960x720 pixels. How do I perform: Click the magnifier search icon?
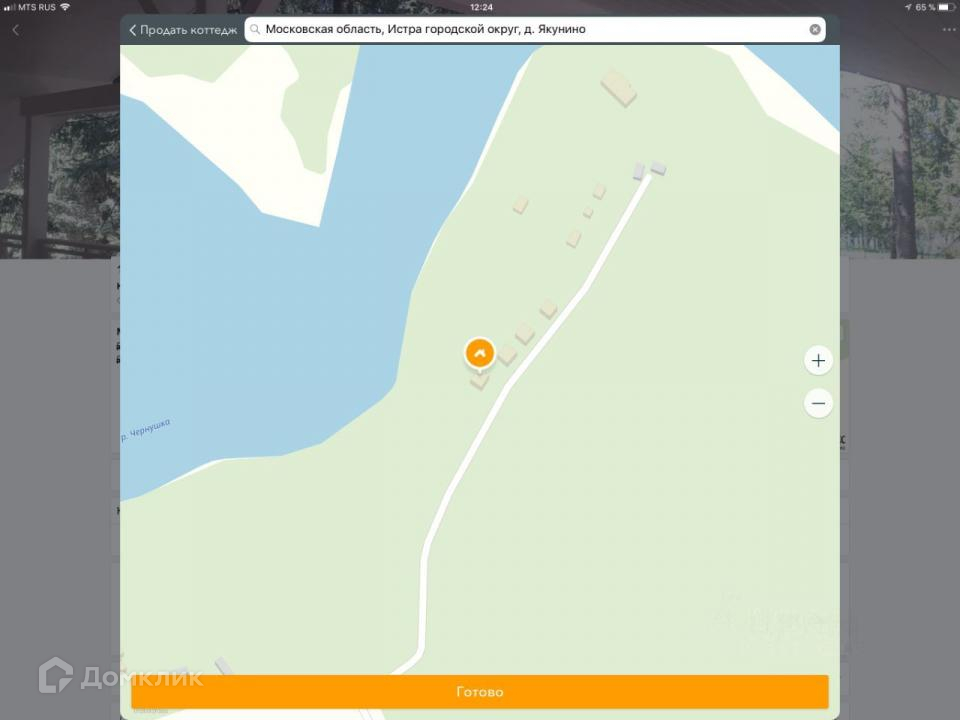(255, 29)
